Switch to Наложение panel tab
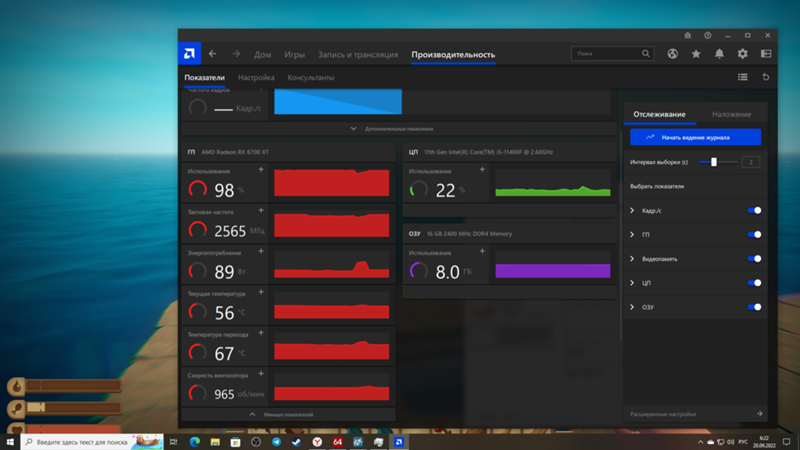 click(x=731, y=114)
